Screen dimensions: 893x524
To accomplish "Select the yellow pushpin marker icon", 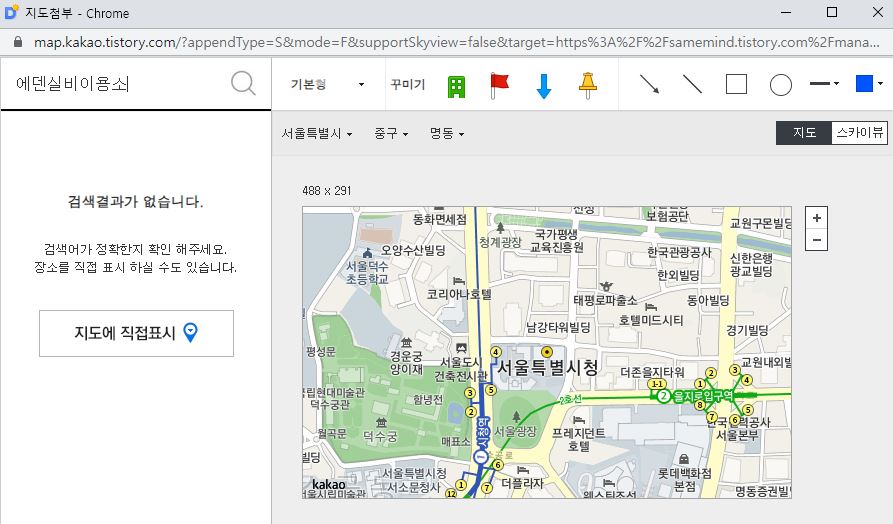I will point(588,86).
